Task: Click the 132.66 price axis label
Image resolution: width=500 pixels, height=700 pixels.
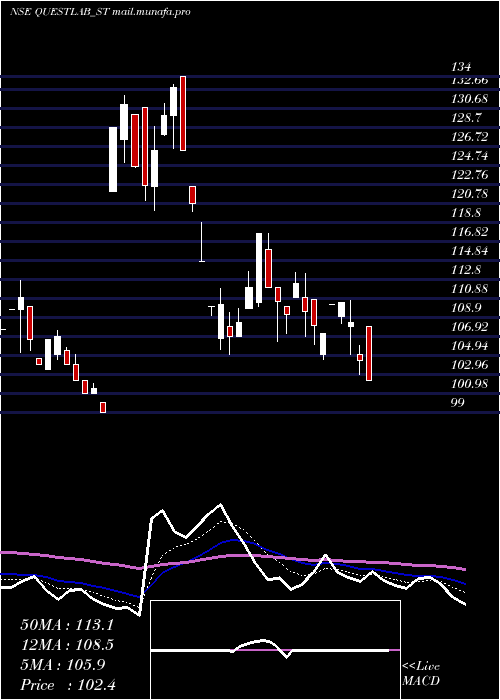Action: click(470, 81)
